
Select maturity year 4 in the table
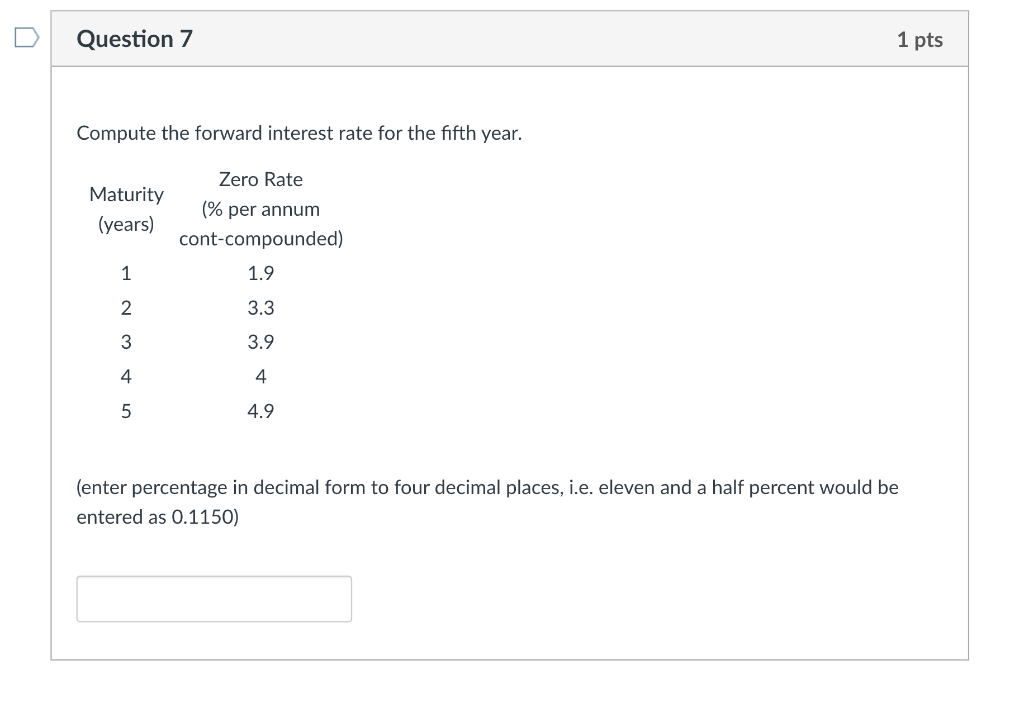pos(126,376)
